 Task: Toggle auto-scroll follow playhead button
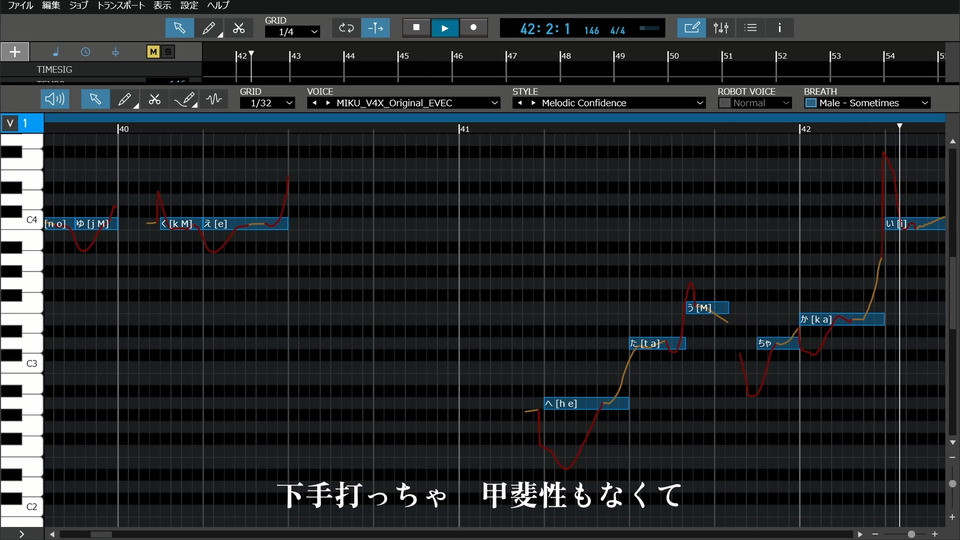(x=375, y=28)
